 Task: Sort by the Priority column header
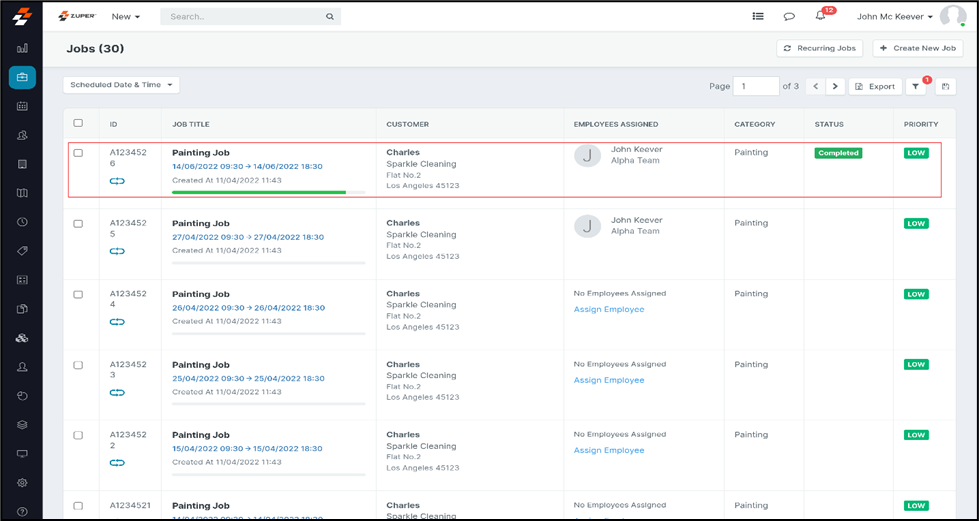(920, 125)
